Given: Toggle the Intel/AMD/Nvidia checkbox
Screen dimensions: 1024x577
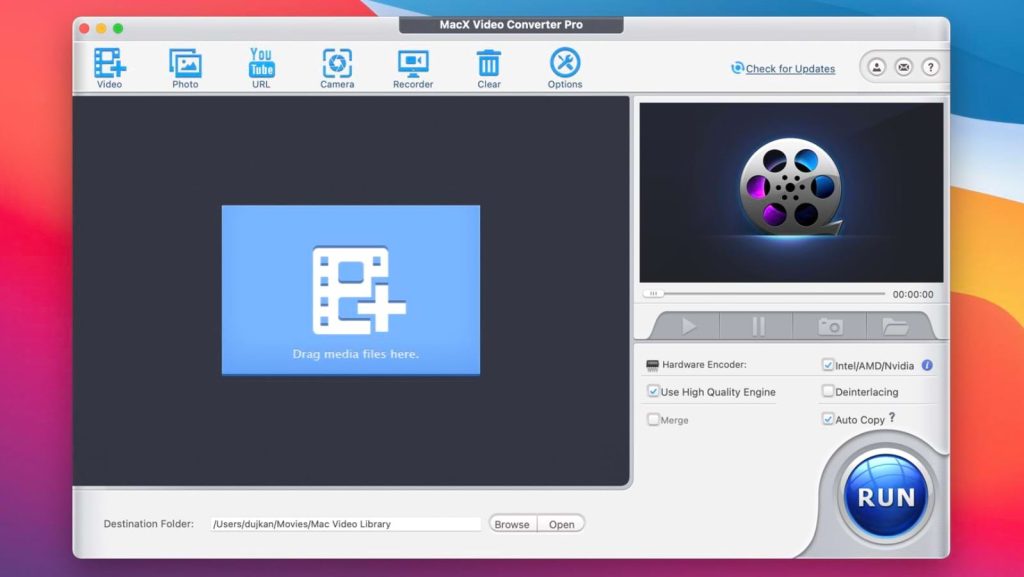Looking at the screenshot, I should [828, 365].
